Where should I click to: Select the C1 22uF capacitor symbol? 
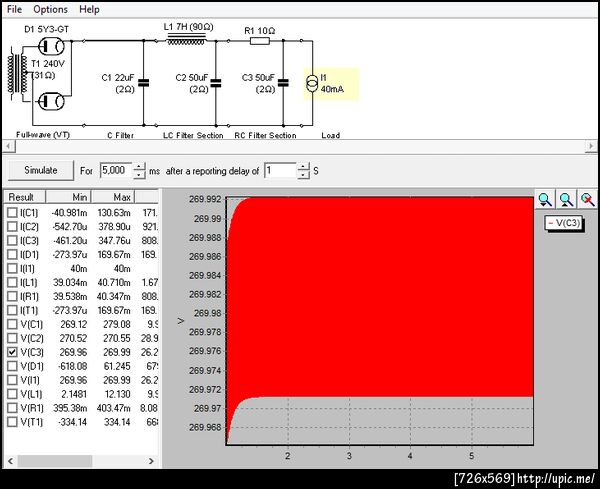143,83
